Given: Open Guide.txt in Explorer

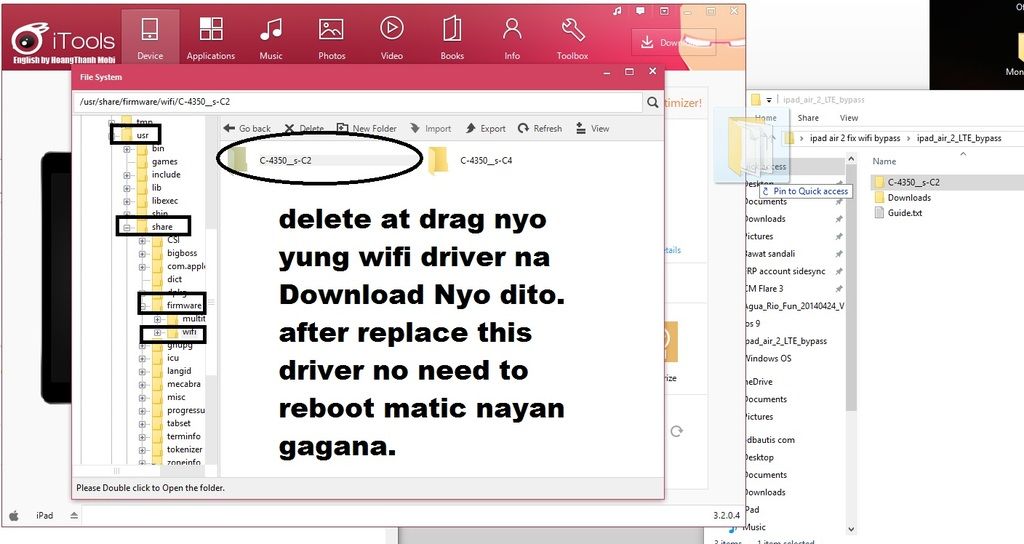Looking at the screenshot, I should click(x=904, y=213).
